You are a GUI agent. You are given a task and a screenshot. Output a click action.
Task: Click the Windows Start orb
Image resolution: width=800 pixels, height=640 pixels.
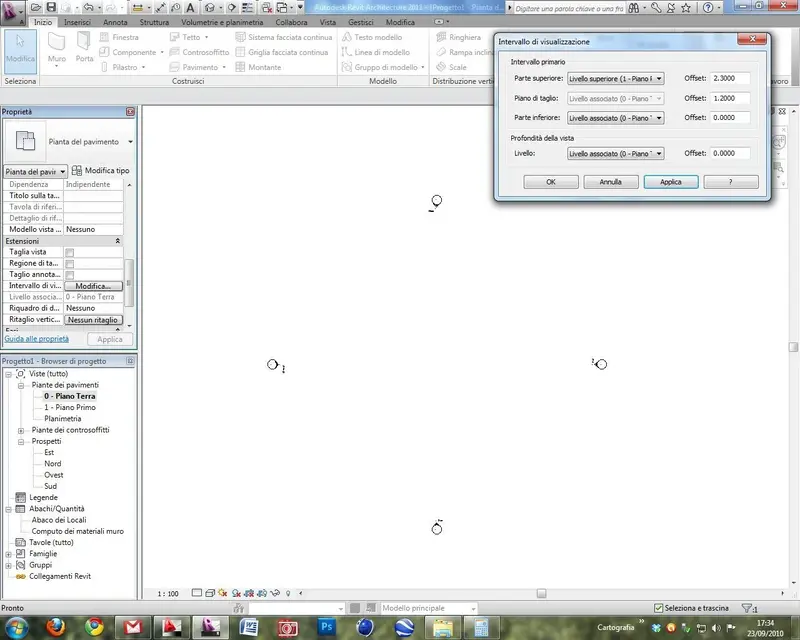click(17, 627)
